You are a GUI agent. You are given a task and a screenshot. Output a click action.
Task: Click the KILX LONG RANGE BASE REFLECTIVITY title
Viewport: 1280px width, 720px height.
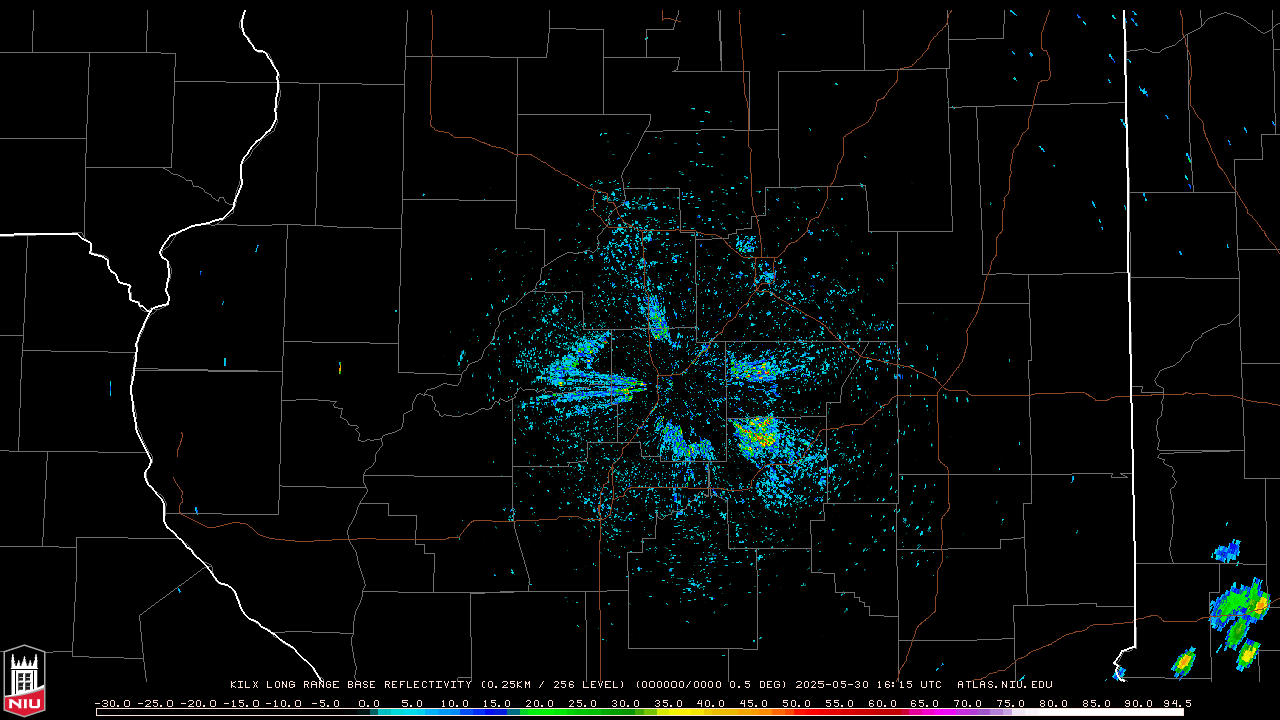point(350,685)
